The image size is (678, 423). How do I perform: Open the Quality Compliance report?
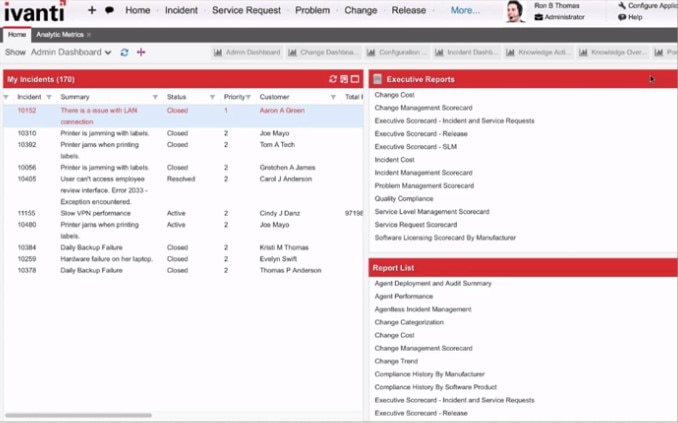coord(404,199)
